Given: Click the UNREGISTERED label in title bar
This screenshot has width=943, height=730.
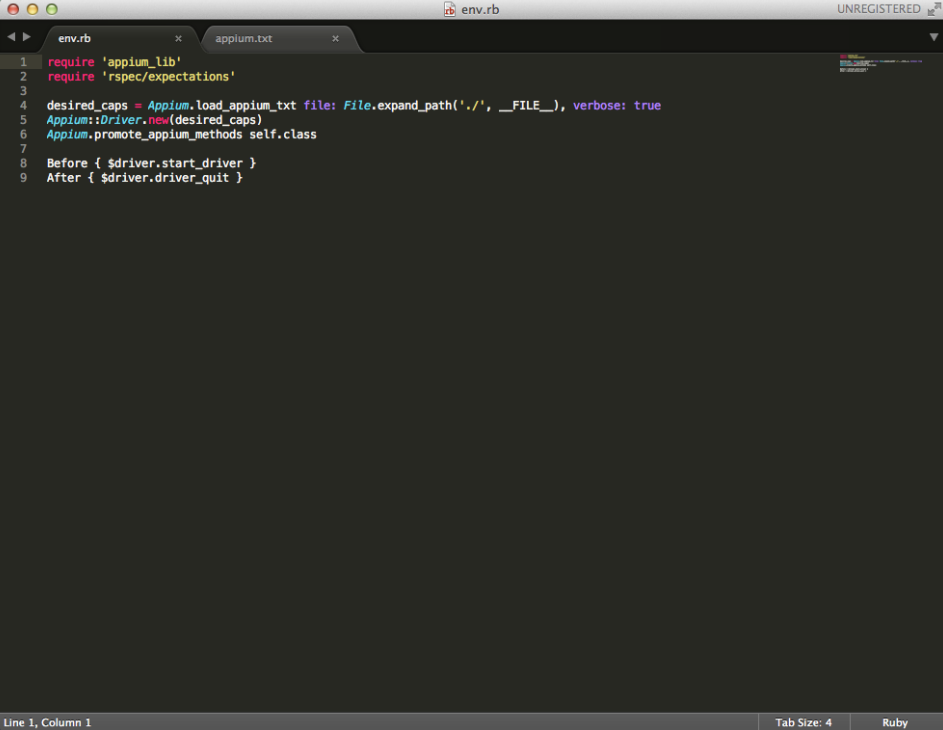Looking at the screenshot, I should [879, 9].
